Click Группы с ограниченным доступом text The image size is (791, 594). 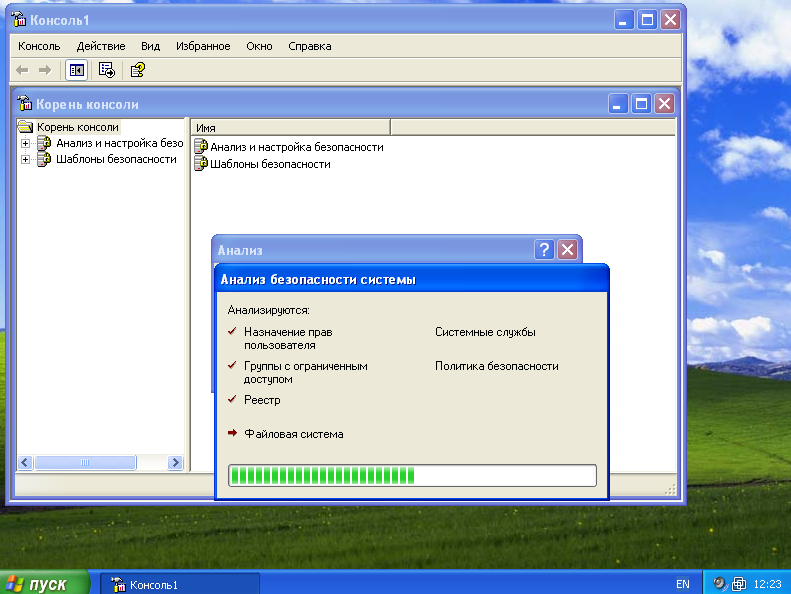coord(306,372)
